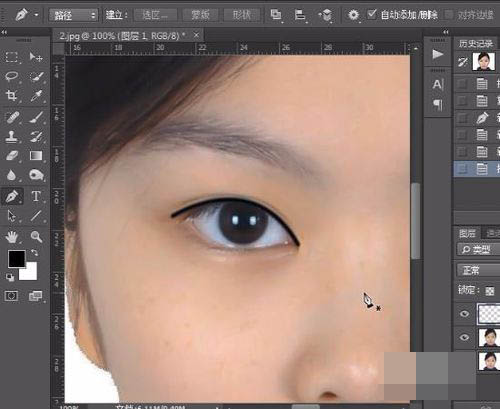Select the Sponge tool
Screen dimensions: 500x409
pyautogui.click(x=36, y=175)
